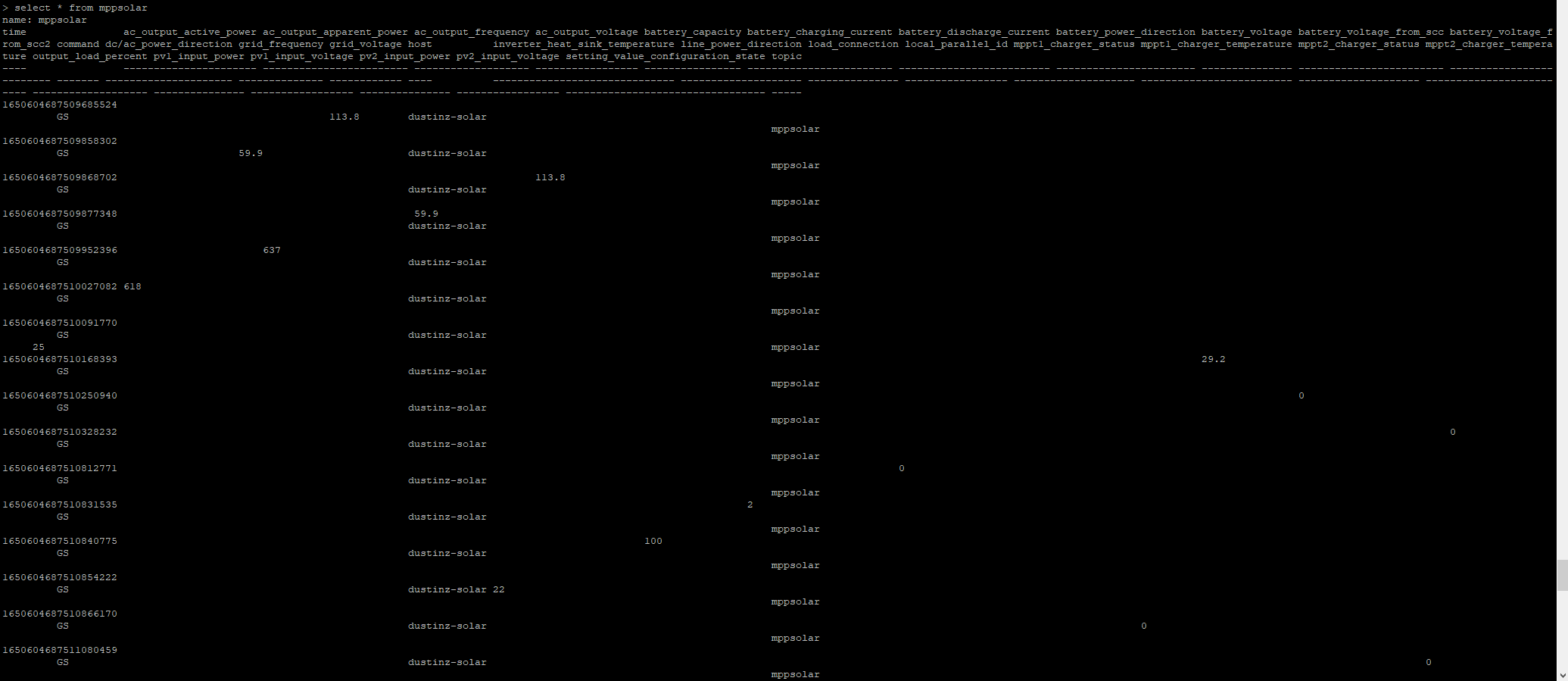The height and width of the screenshot is (681, 1568).
Task: Click the output load percent value 25
Action: pos(39,347)
